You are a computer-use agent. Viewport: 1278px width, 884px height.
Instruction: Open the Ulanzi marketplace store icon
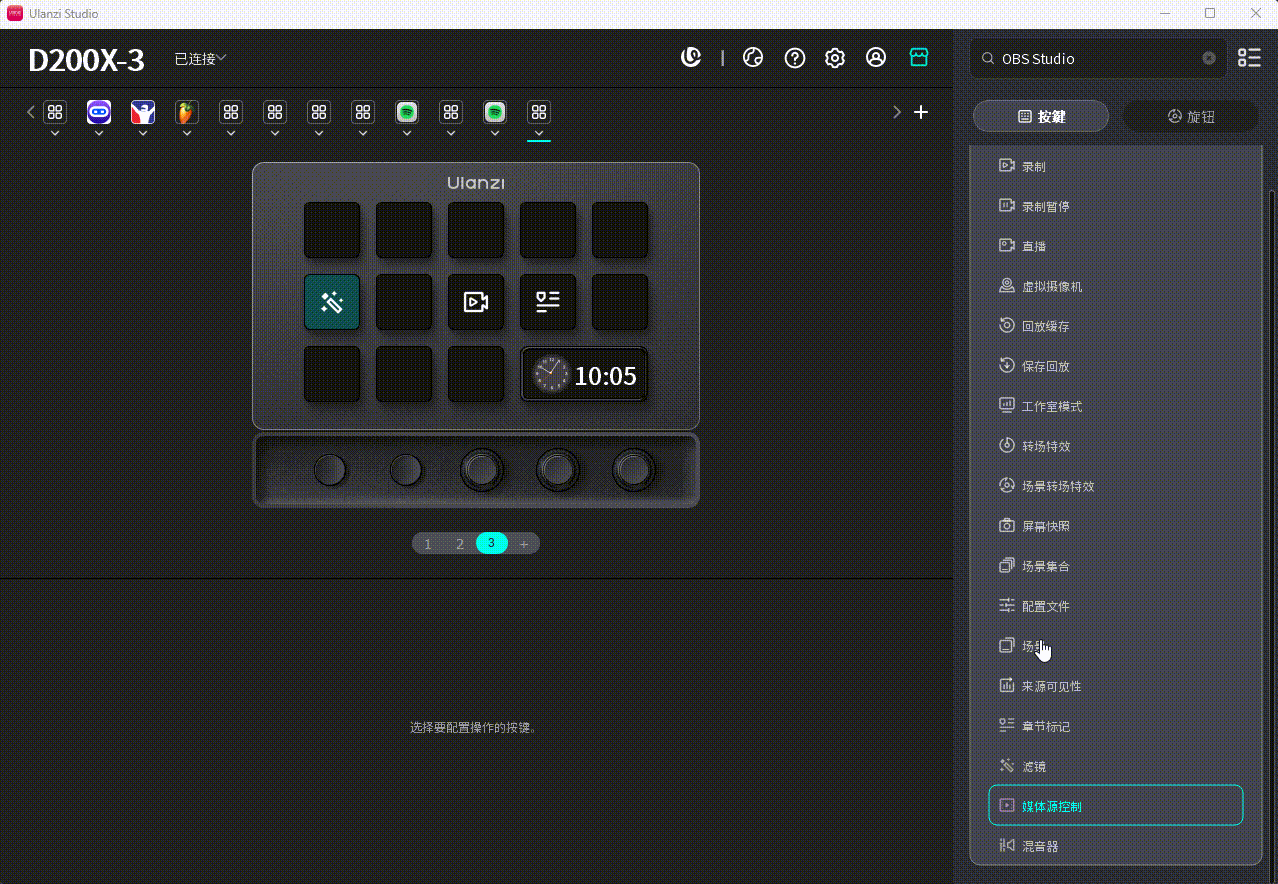918,57
